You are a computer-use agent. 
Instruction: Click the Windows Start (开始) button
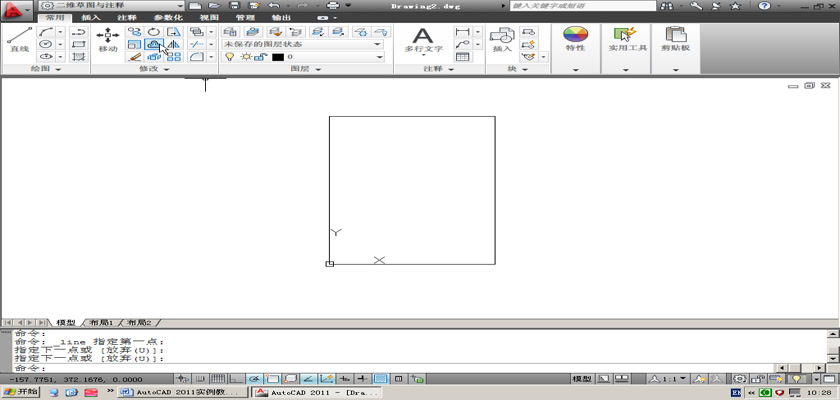click(x=20, y=392)
